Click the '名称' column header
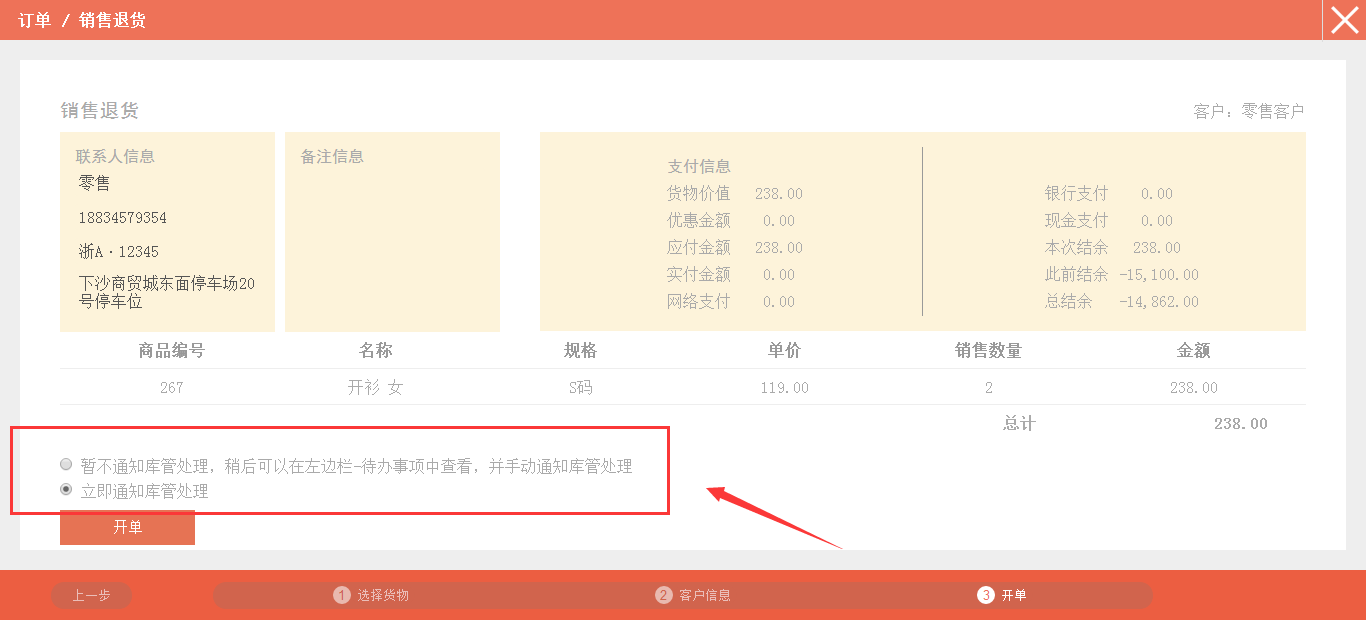The image size is (1366, 620). point(375,350)
